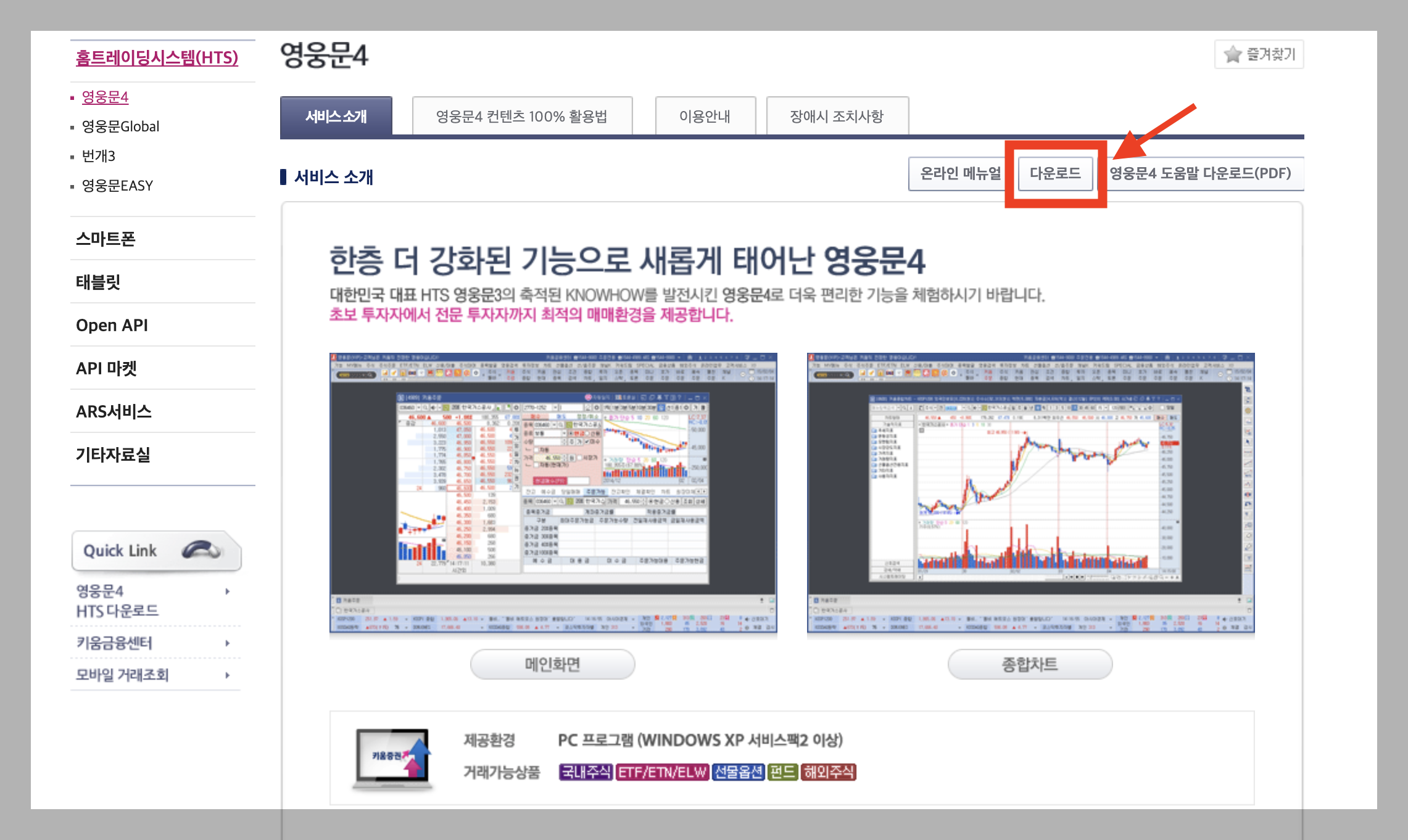Image resolution: width=1408 pixels, height=840 pixels.
Task: Open the 영웅문4 컨텐츠 100% 활용법 tab
Action: 522,116
